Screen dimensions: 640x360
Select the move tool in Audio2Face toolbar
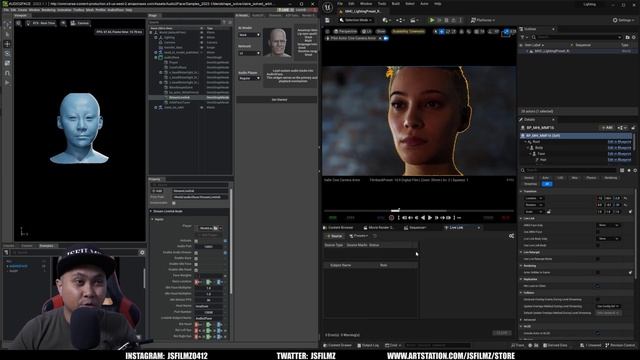[7, 44]
